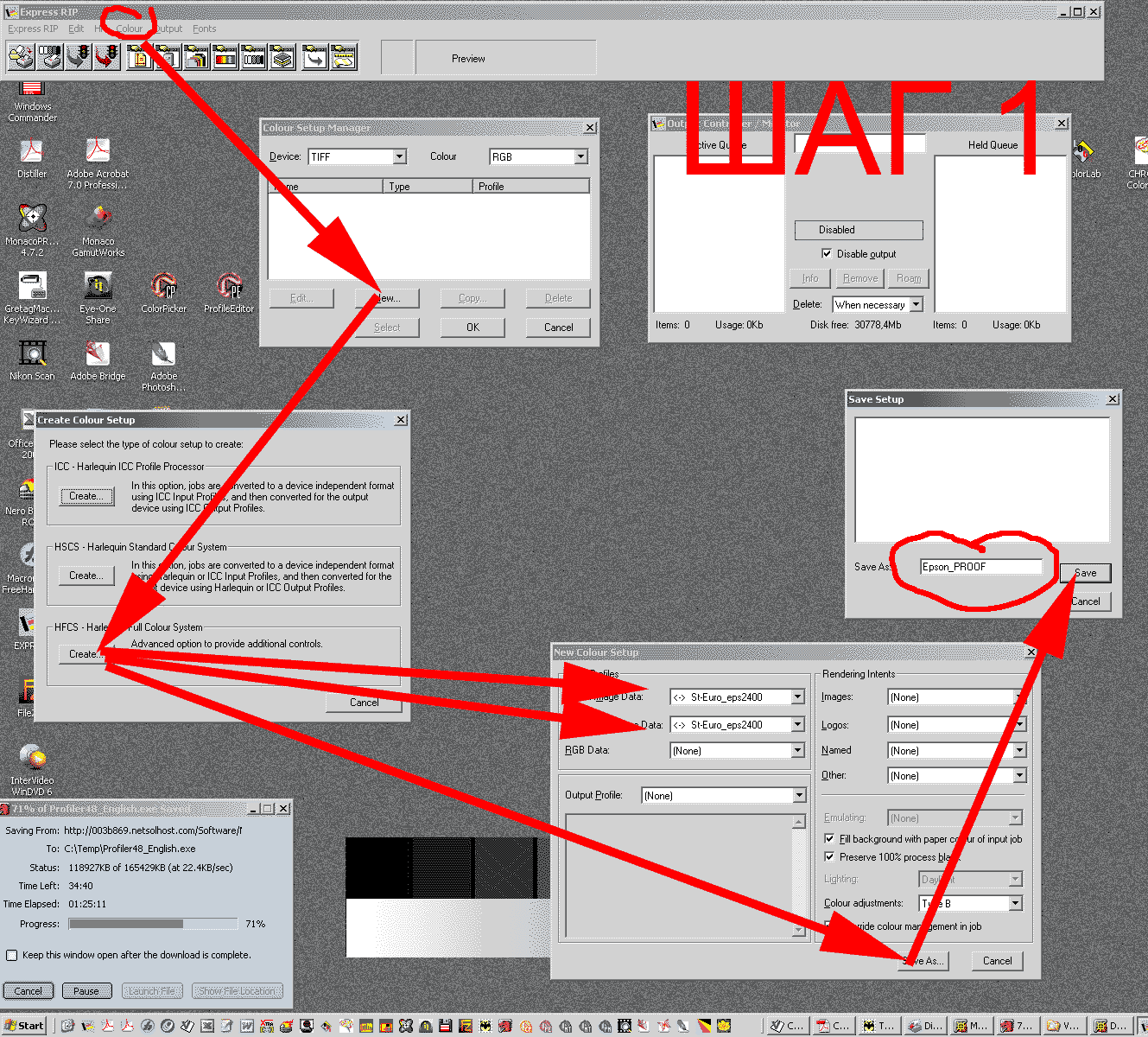Click the curved arrow toolbar icon
Image resolution: width=1148 pixels, height=1037 pixels.
tap(315, 58)
